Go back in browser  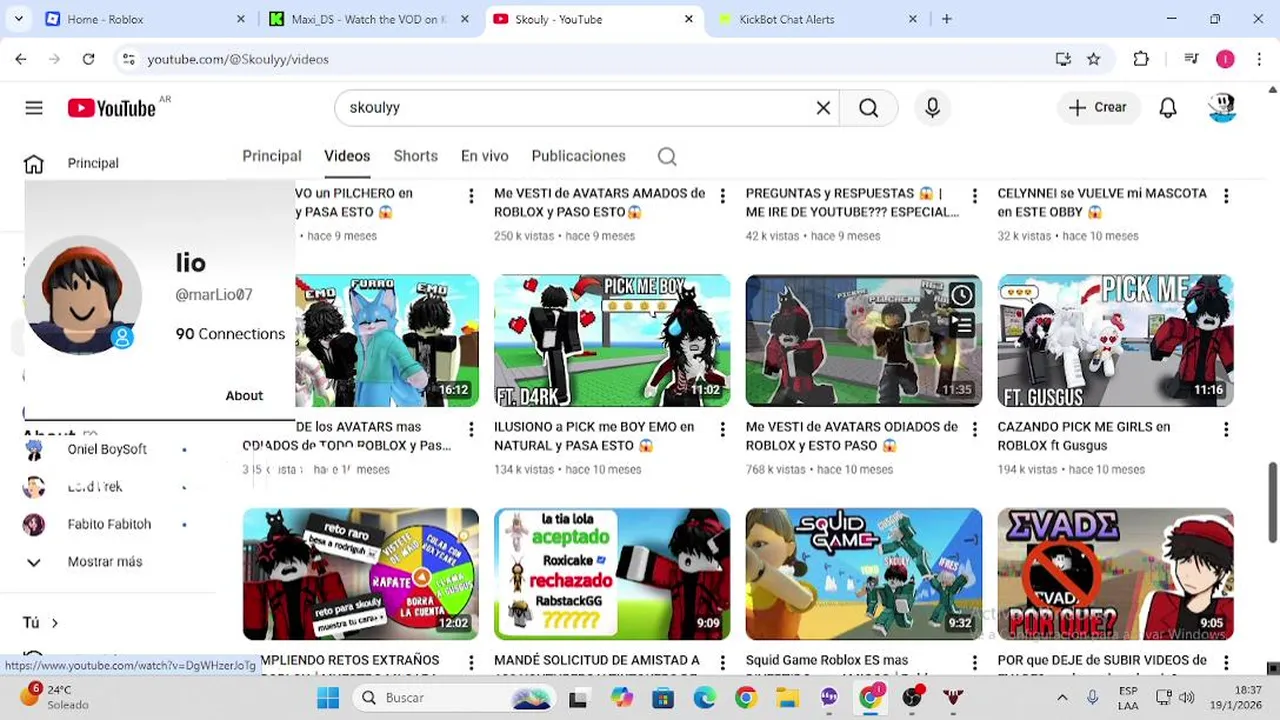[x=21, y=59]
